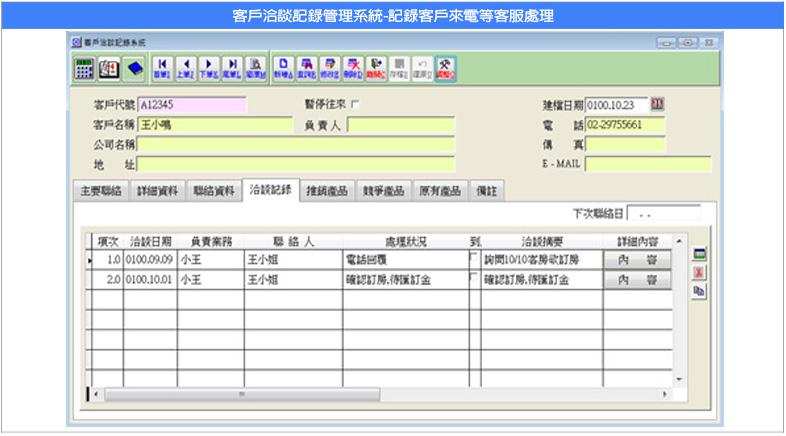Select the 詳細資料 tab

coord(157,191)
